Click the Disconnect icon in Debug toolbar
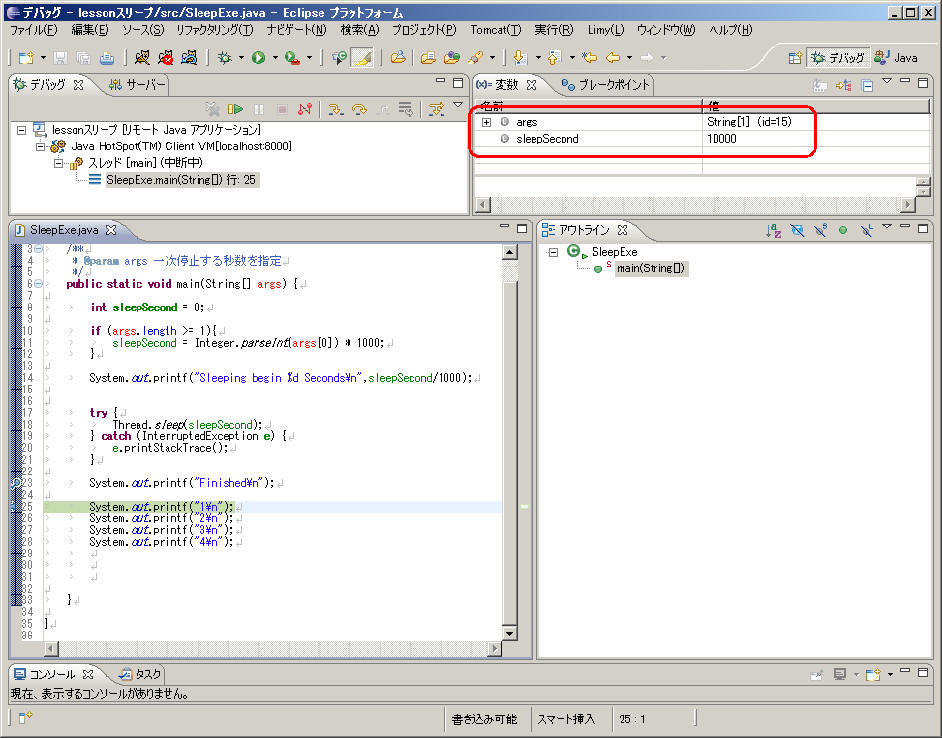The image size is (942, 738). pyautogui.click(x=305, y=109)
